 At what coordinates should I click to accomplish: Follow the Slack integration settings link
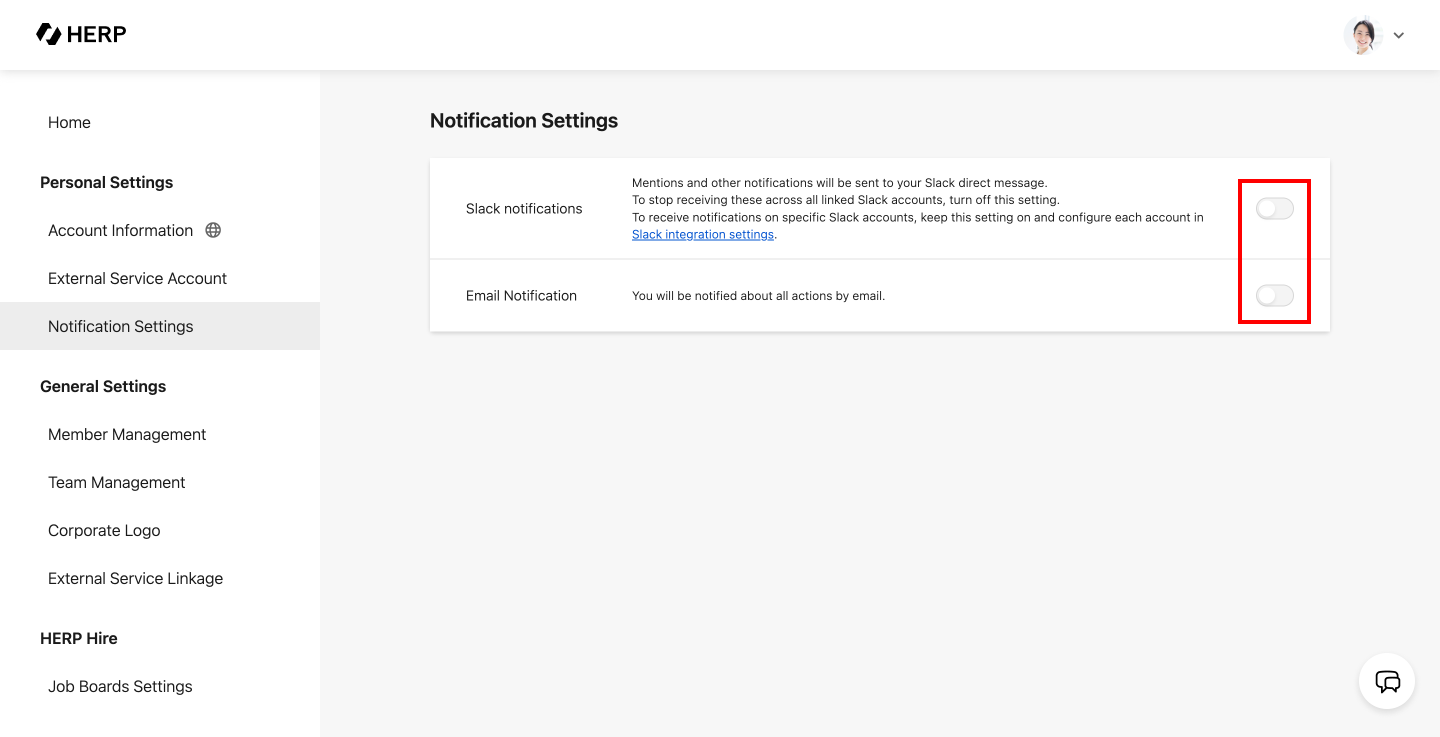pos(703,234)
